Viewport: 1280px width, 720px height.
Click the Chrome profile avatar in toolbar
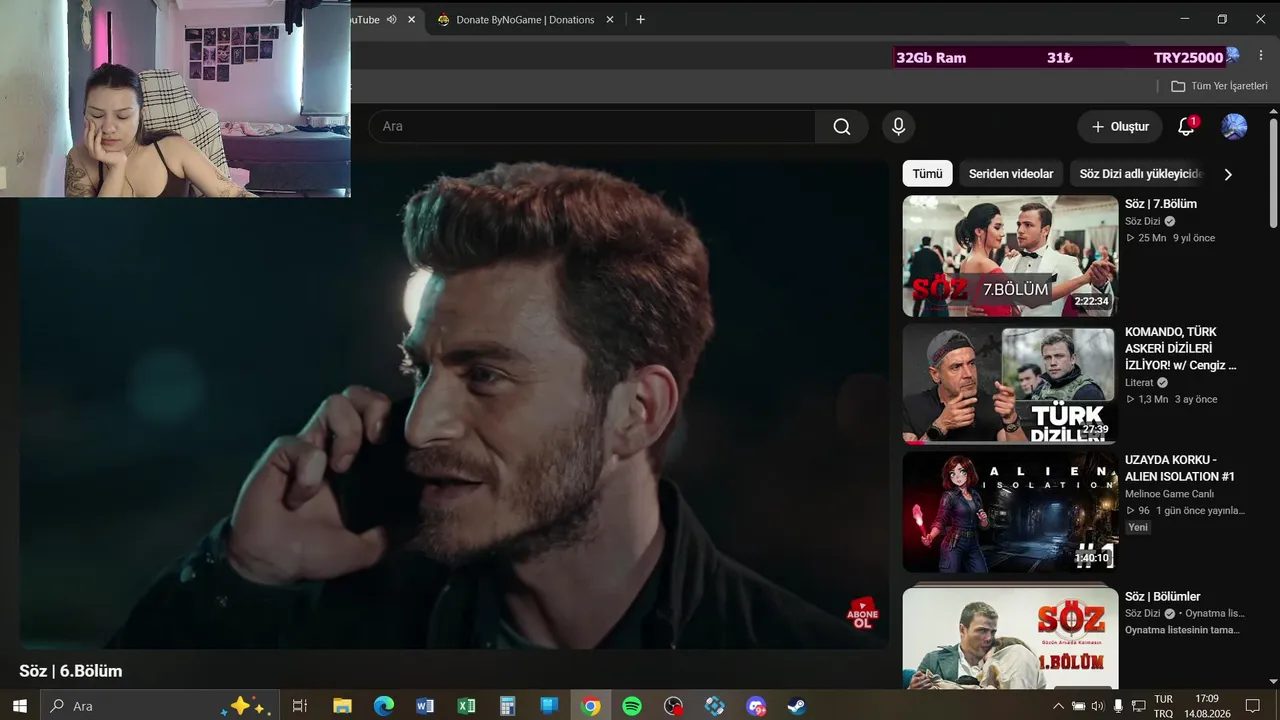click(1232, 55)
